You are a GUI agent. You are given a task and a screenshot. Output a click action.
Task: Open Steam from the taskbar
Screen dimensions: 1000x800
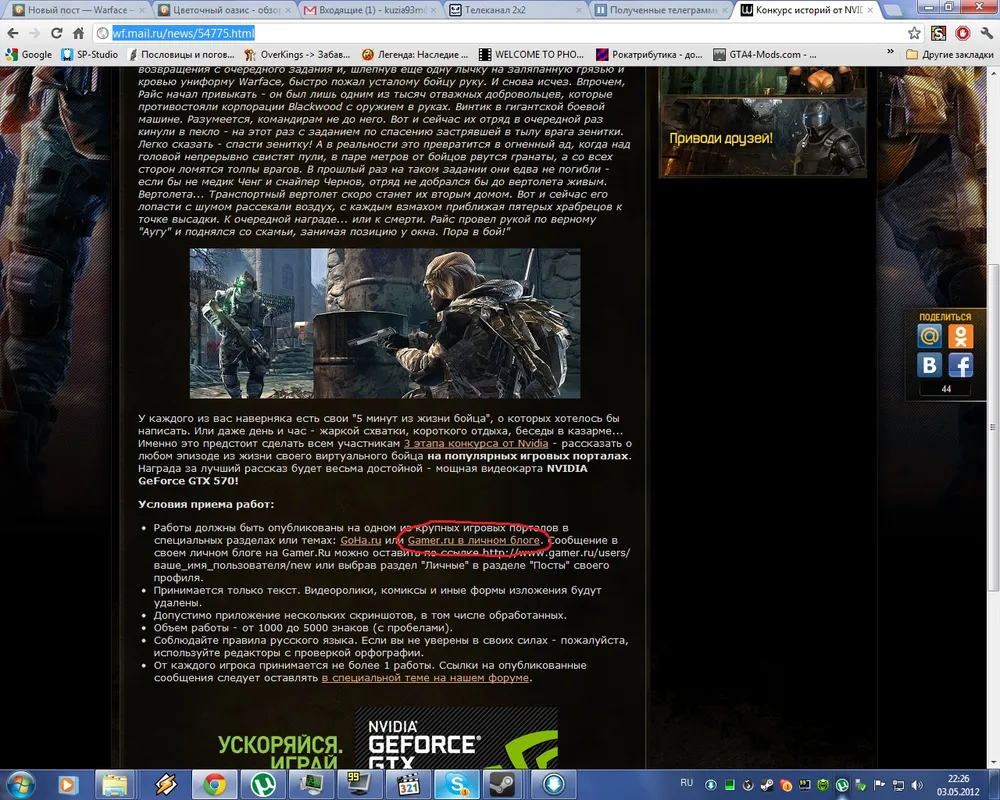click(x=500, y=783)
